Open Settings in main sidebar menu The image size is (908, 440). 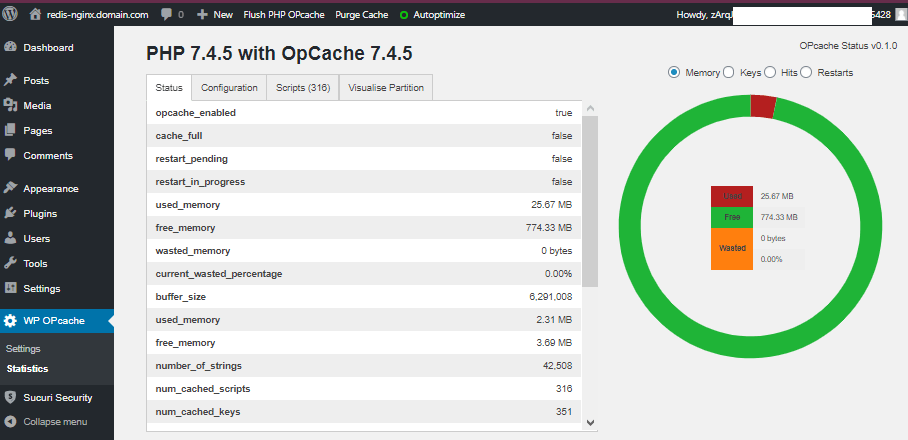pos(42,288)
